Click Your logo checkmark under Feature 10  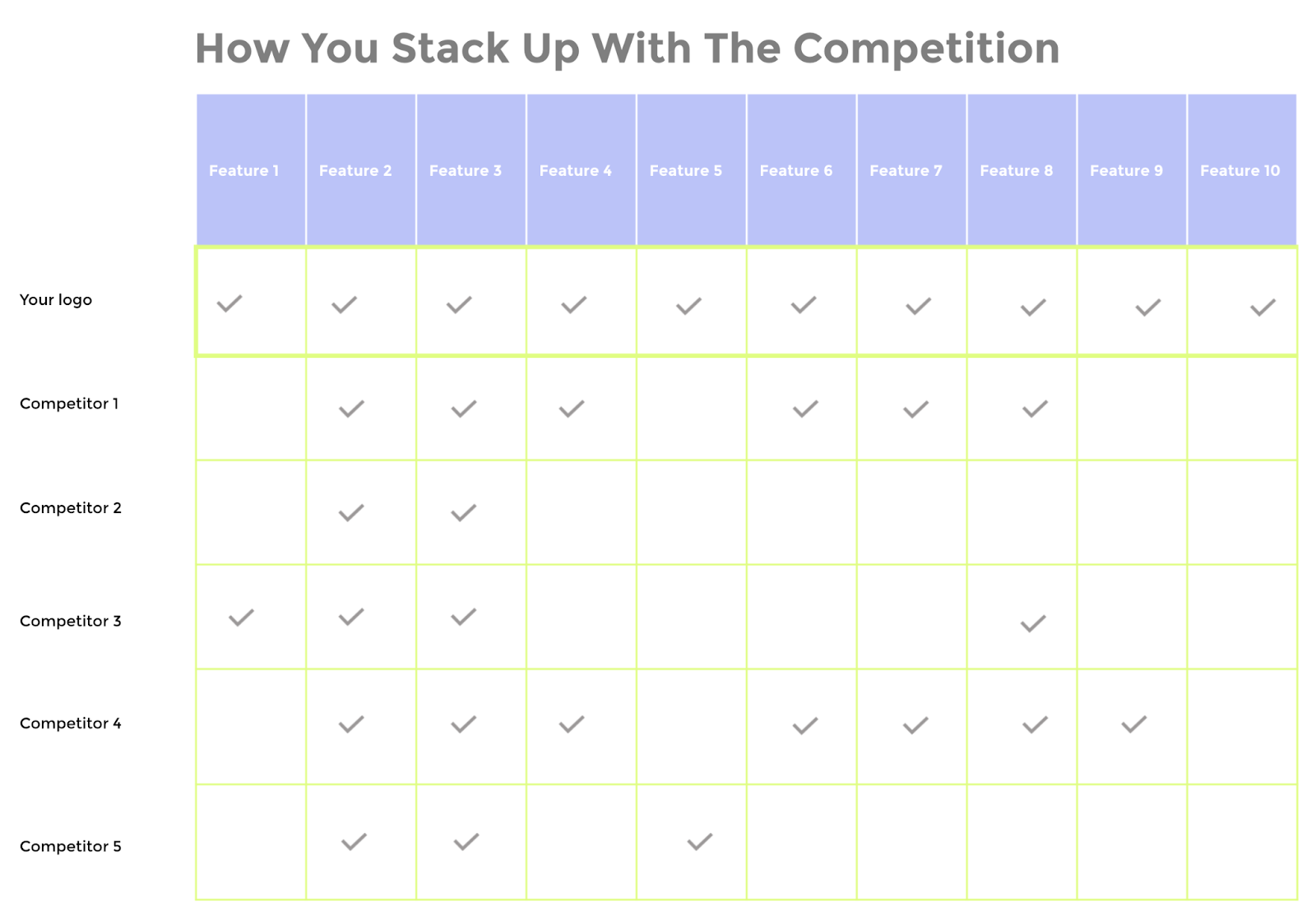1263,308
